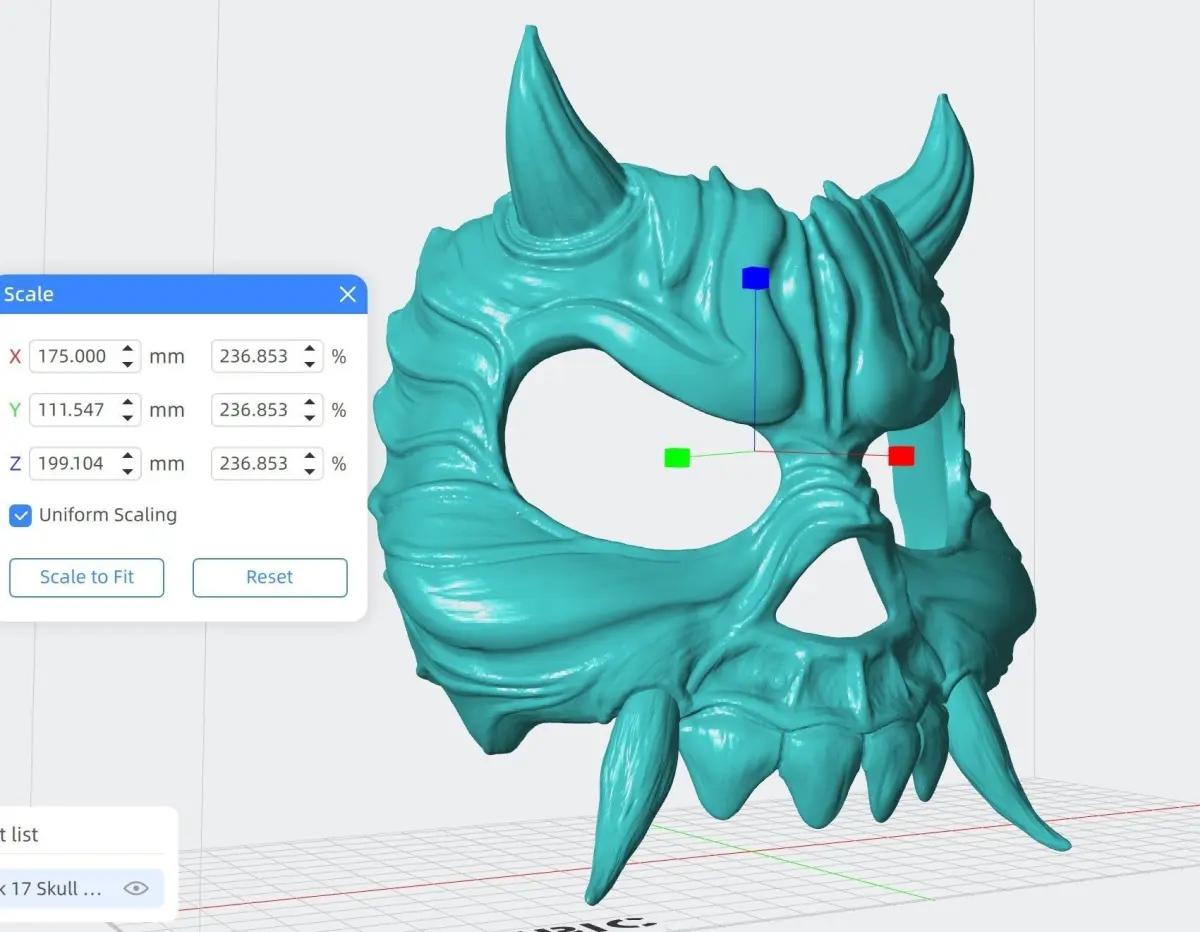Hide the Skull model via eye icon
1200x932 pixels.
(x=136, y=888)
